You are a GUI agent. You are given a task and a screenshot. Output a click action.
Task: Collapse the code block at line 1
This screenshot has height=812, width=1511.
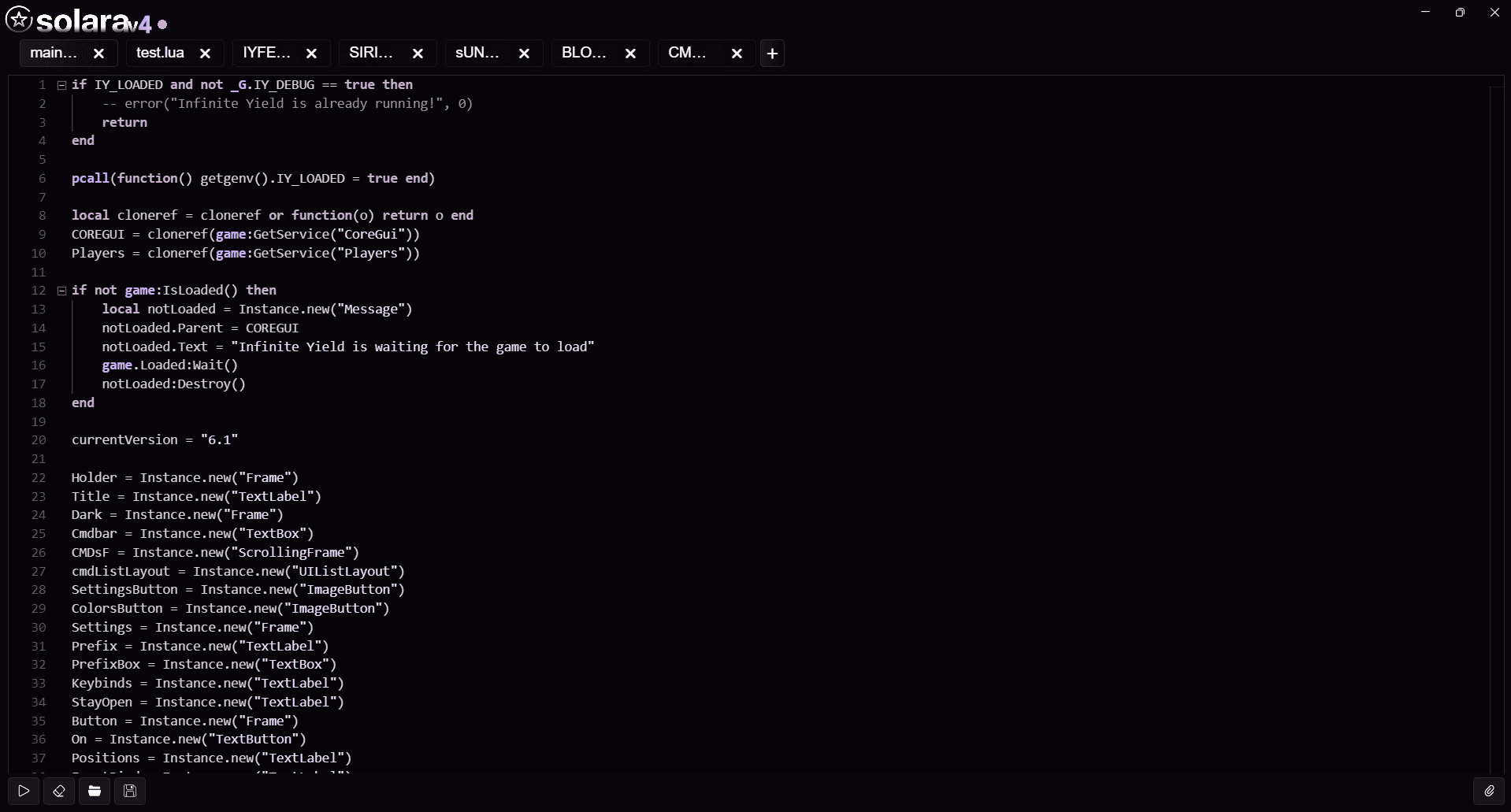[61, 85]
